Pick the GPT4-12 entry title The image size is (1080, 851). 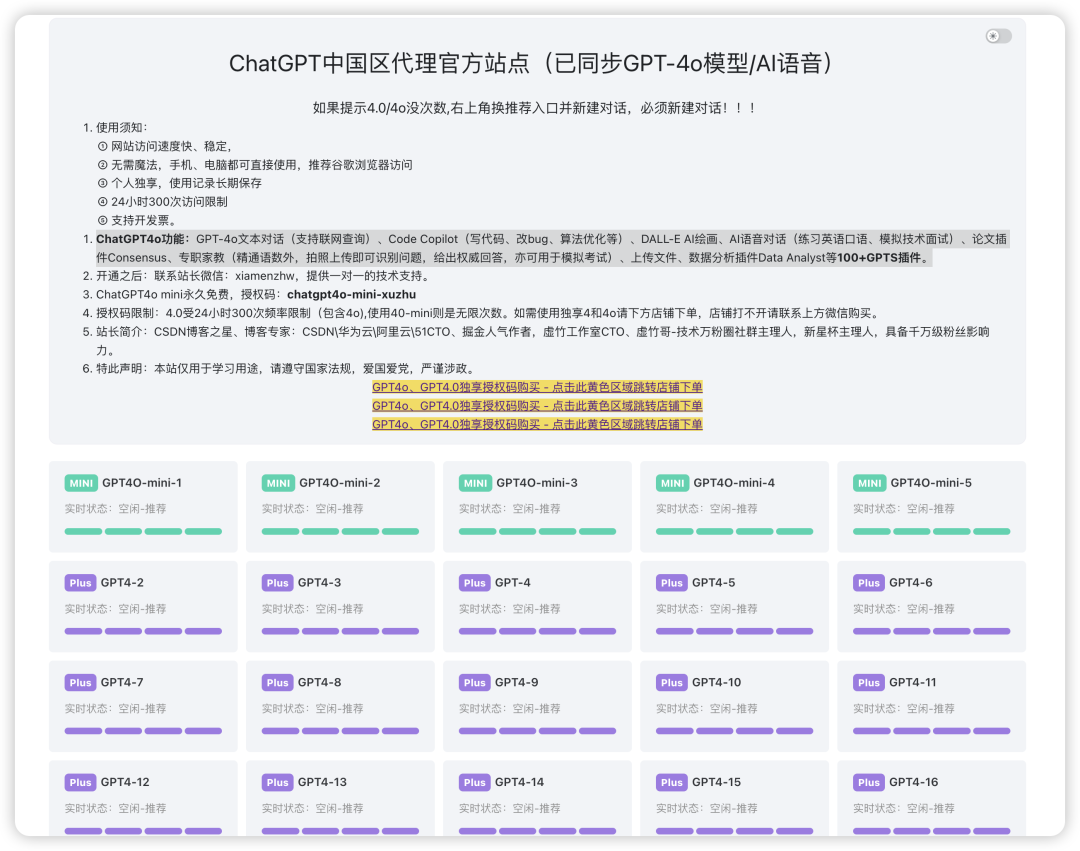[125, 783]
